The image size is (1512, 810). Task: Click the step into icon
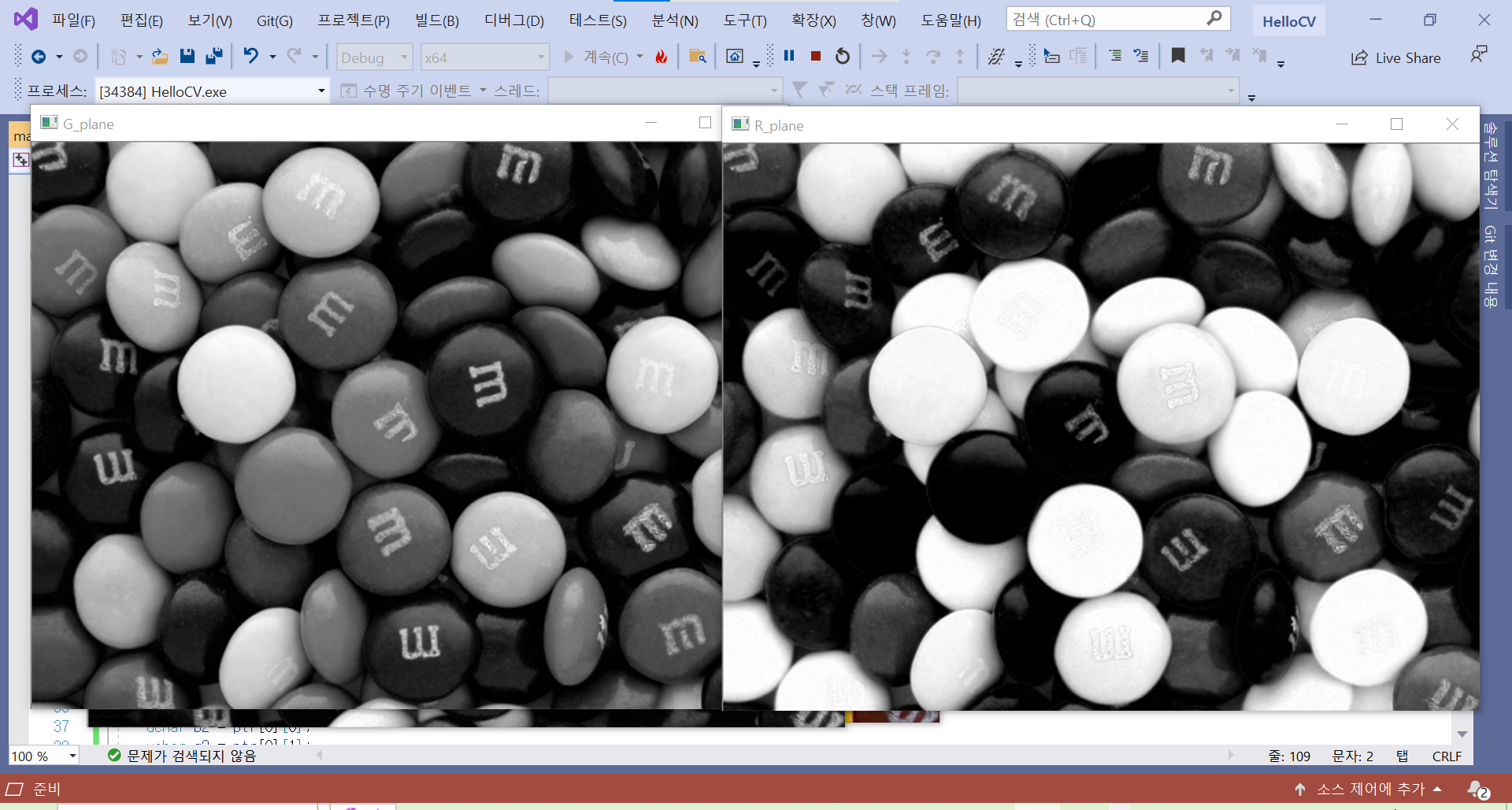pyautogui.click(x=906, y=56)
